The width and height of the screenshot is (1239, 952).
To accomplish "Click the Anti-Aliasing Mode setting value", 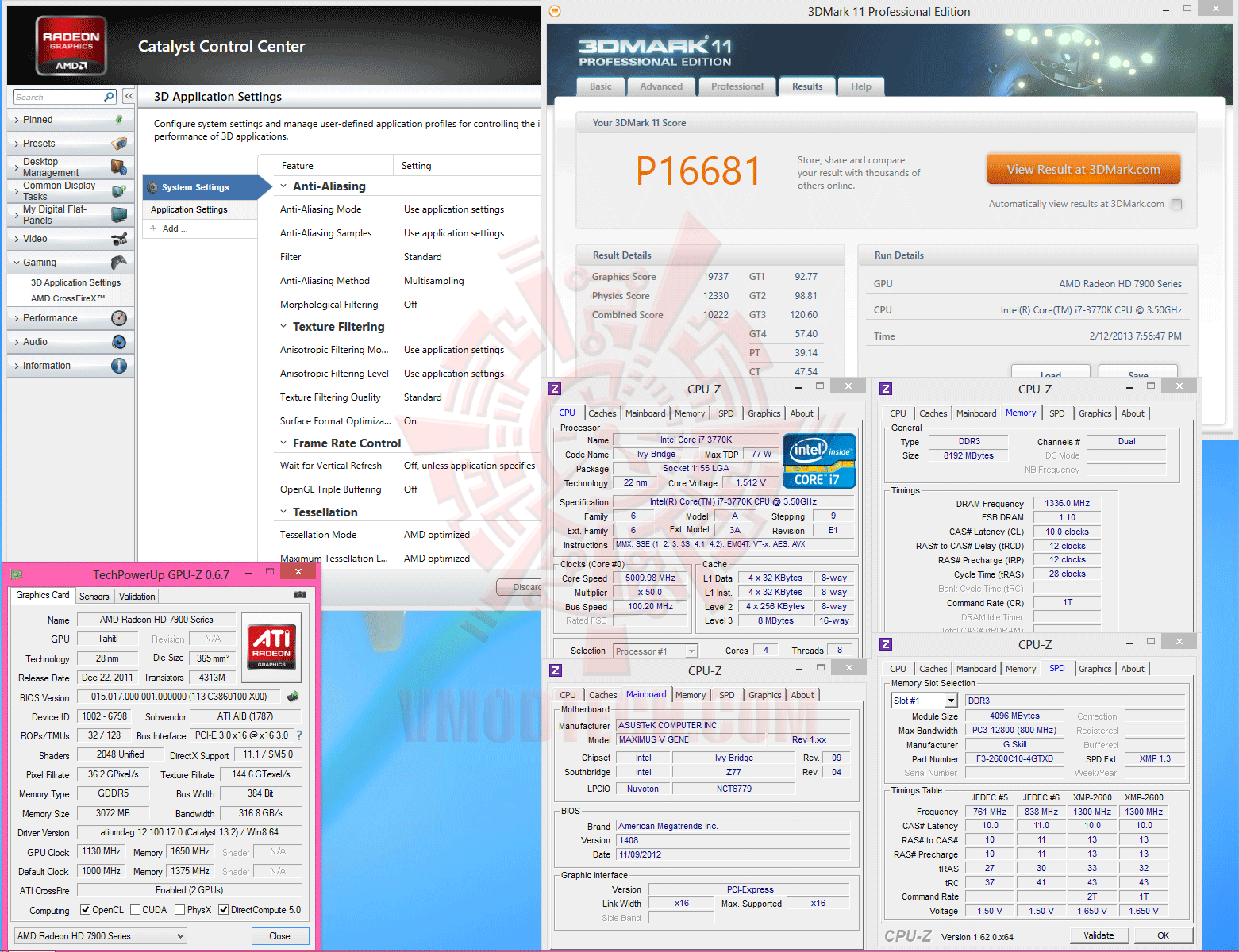I will [454, 209].
